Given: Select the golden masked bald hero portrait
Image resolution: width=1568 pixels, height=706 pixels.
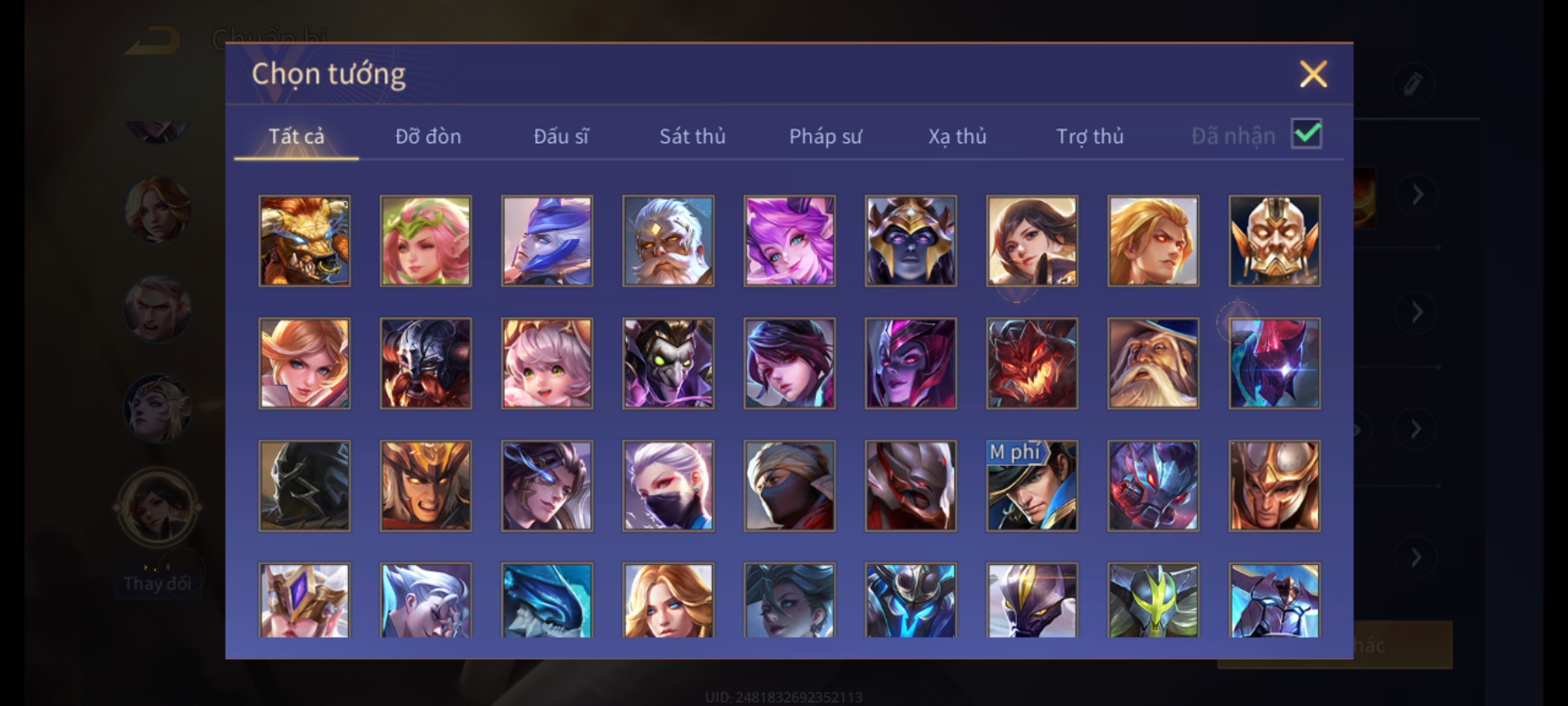Looking at the screenshot, I should 1274,241.
